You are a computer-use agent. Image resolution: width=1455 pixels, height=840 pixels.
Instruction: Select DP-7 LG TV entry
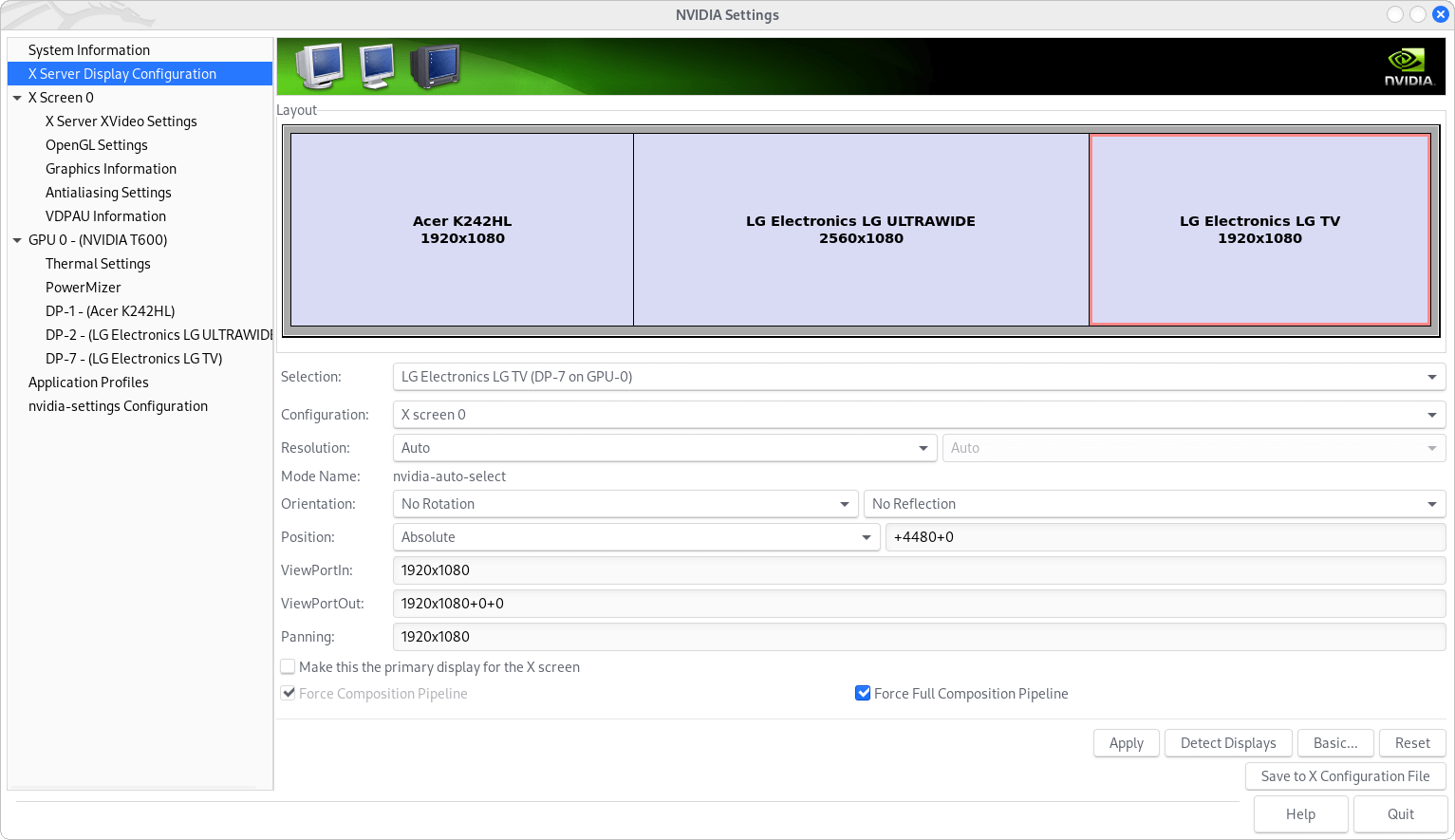(134, 359)
